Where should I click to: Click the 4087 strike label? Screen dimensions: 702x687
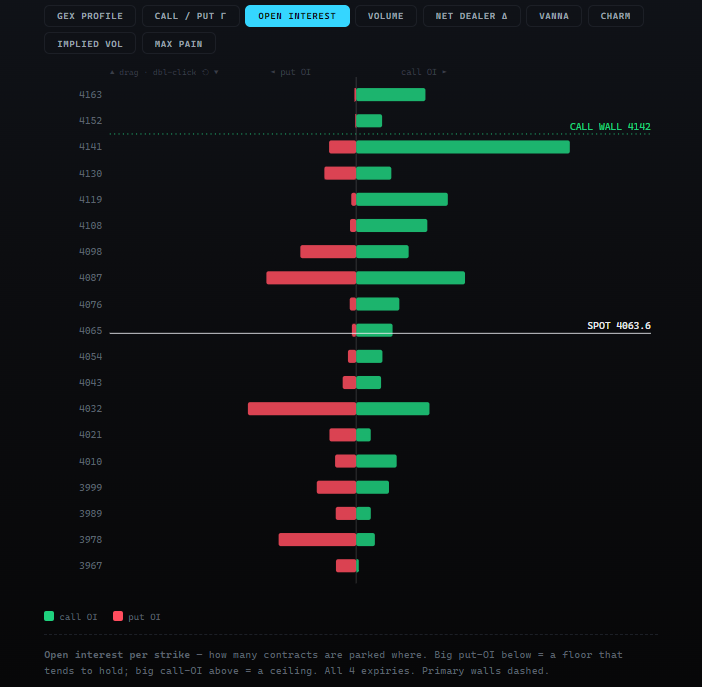(90, 278)
